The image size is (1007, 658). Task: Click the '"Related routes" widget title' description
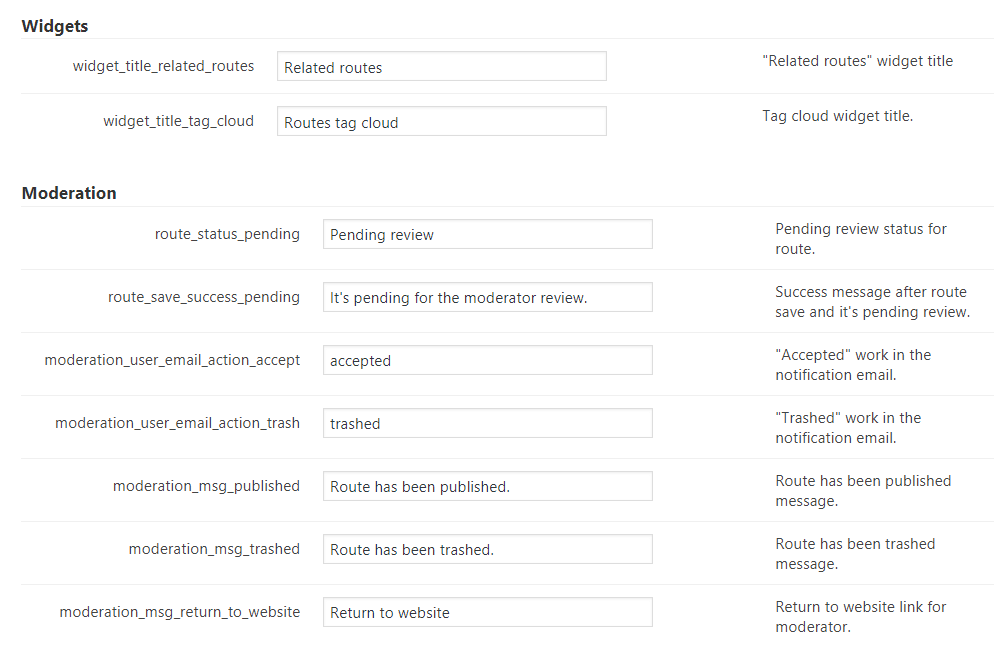coord(857,61)
